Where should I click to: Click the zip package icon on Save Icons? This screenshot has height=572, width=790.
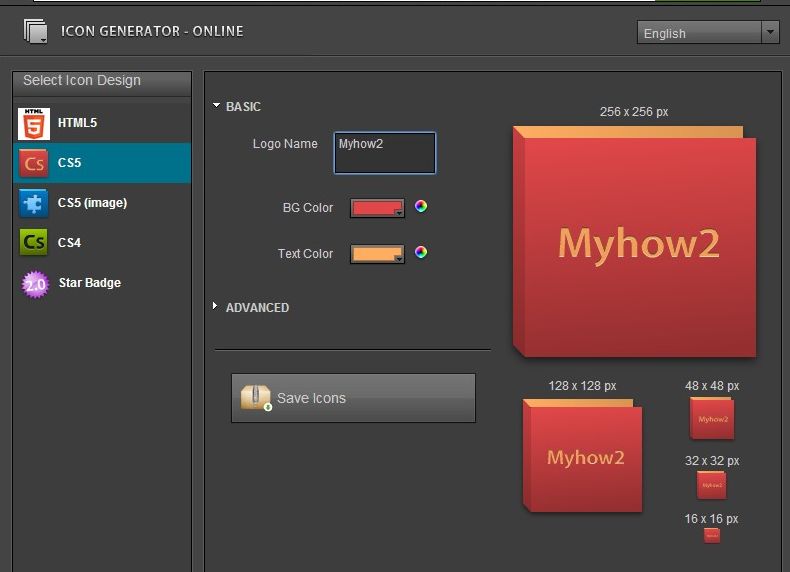256,398
